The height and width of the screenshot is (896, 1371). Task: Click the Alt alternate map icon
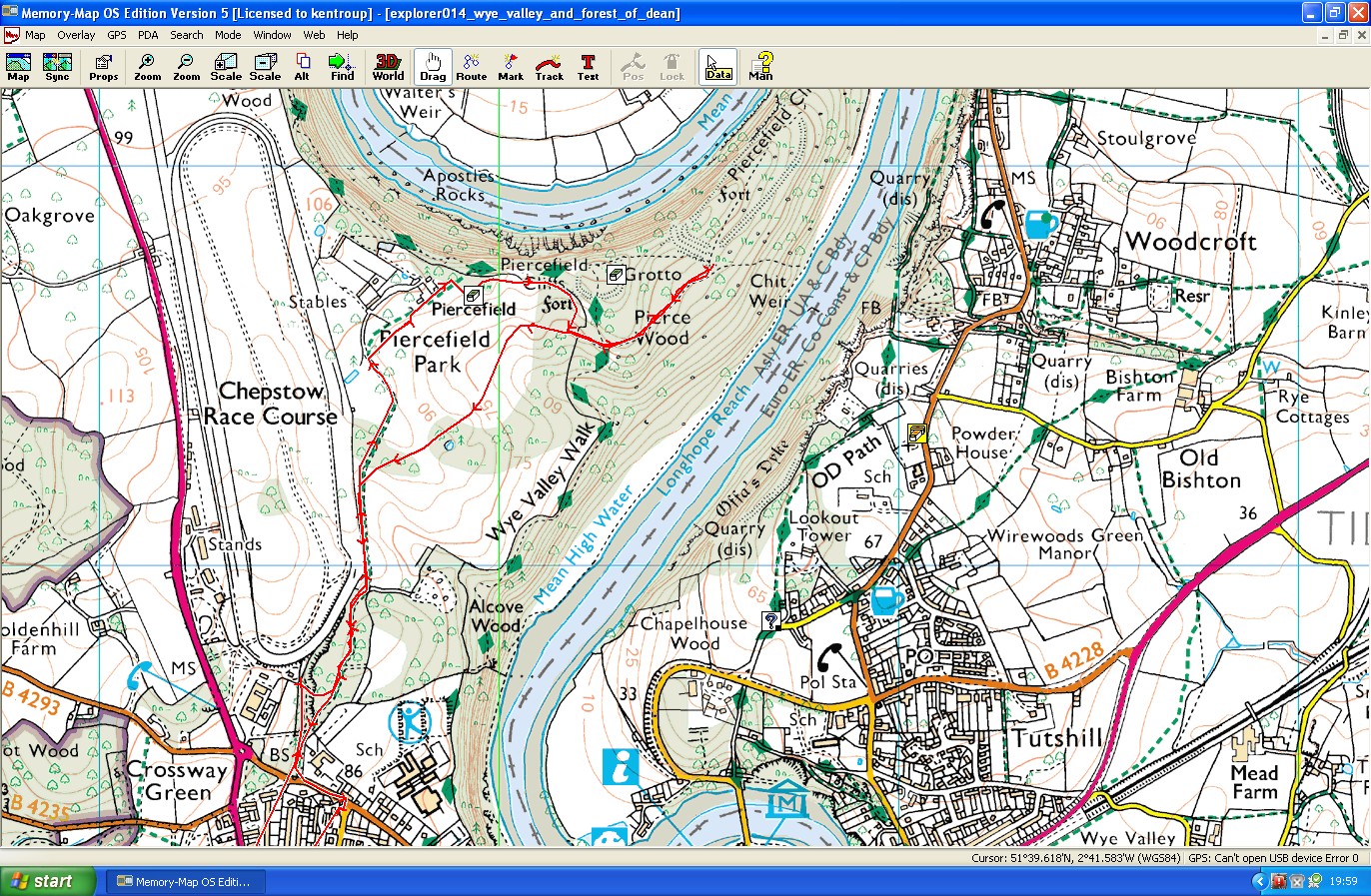[302, 67]
